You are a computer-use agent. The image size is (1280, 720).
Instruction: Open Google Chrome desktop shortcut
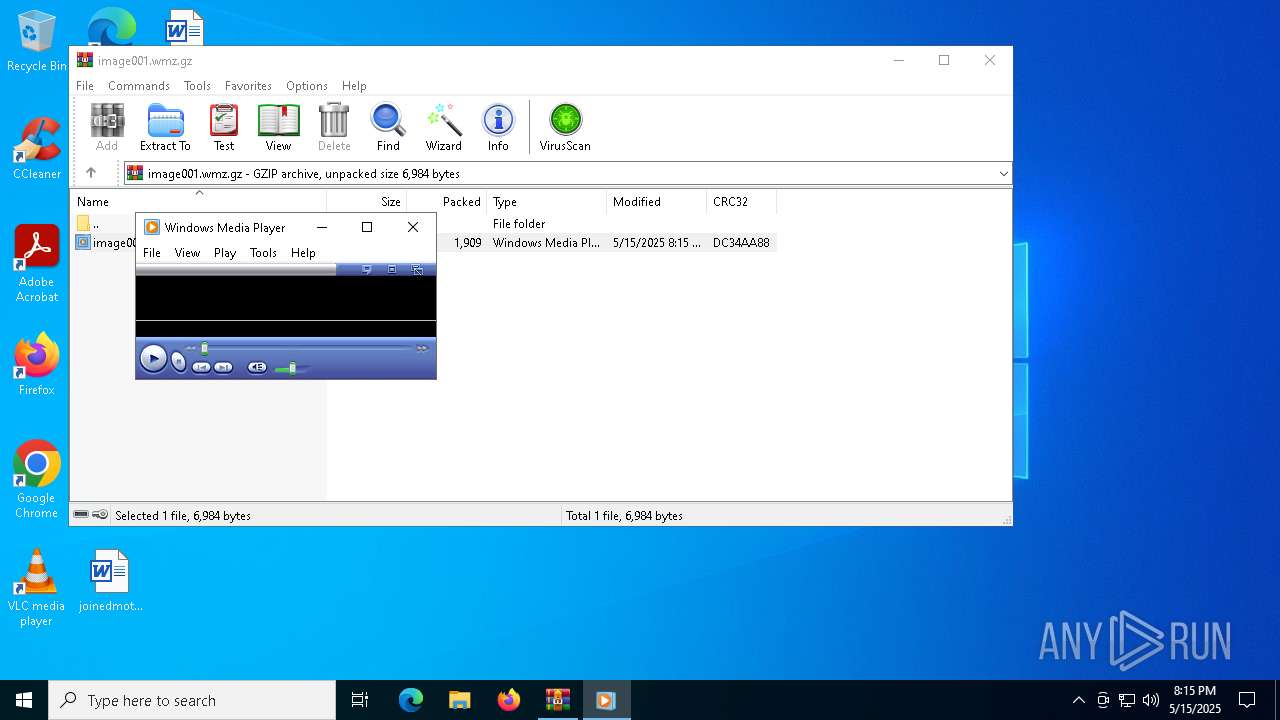tap(37, 480)
